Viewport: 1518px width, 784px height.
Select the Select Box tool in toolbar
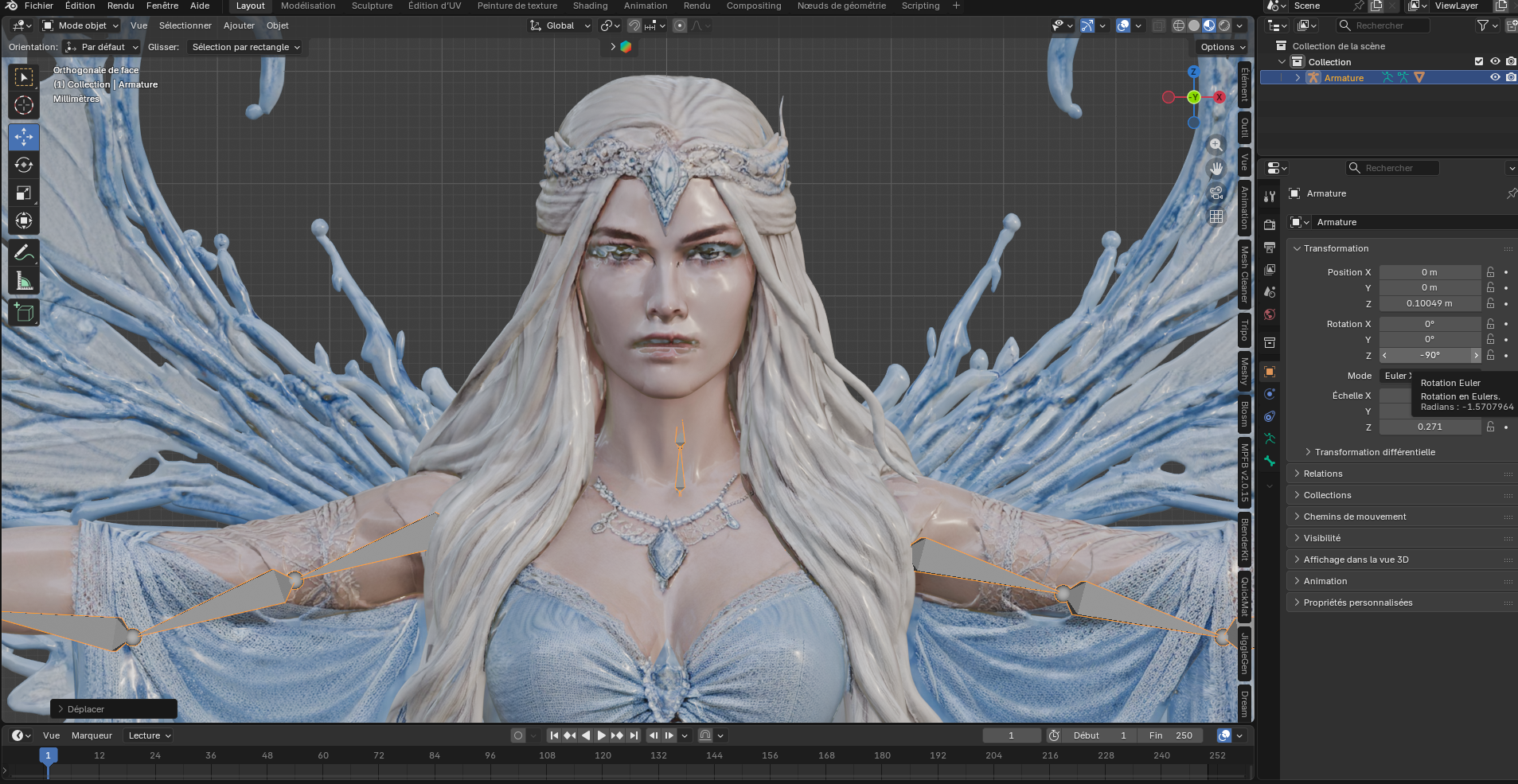tap(24, 77)
